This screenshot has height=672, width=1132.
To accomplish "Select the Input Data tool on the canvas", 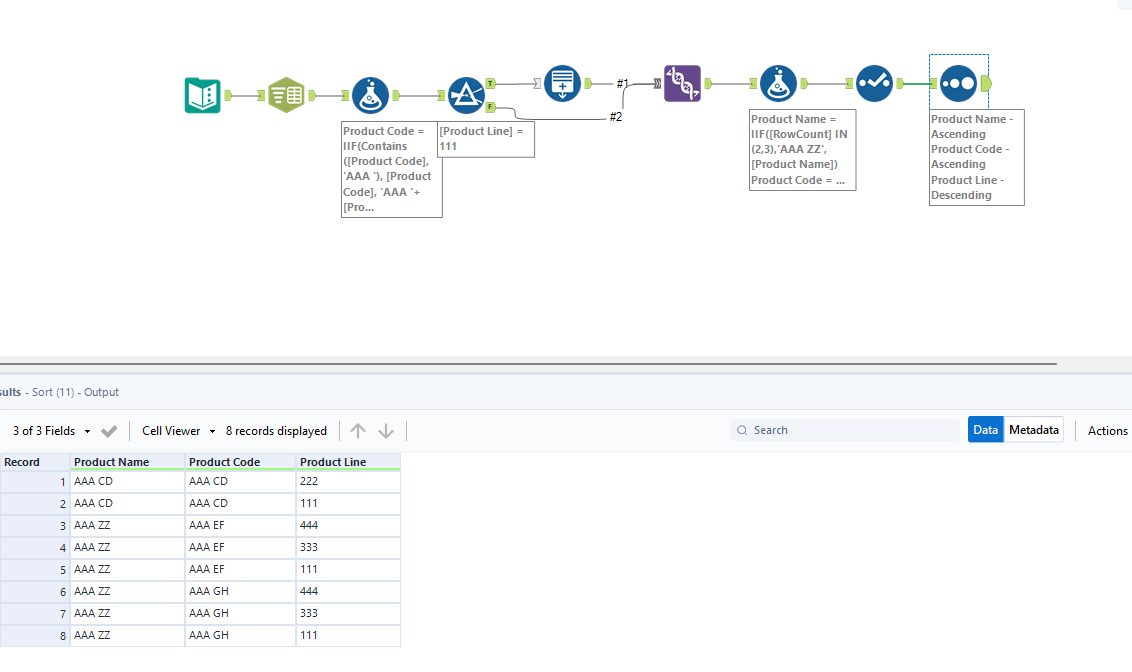I will tap(203, 94).
